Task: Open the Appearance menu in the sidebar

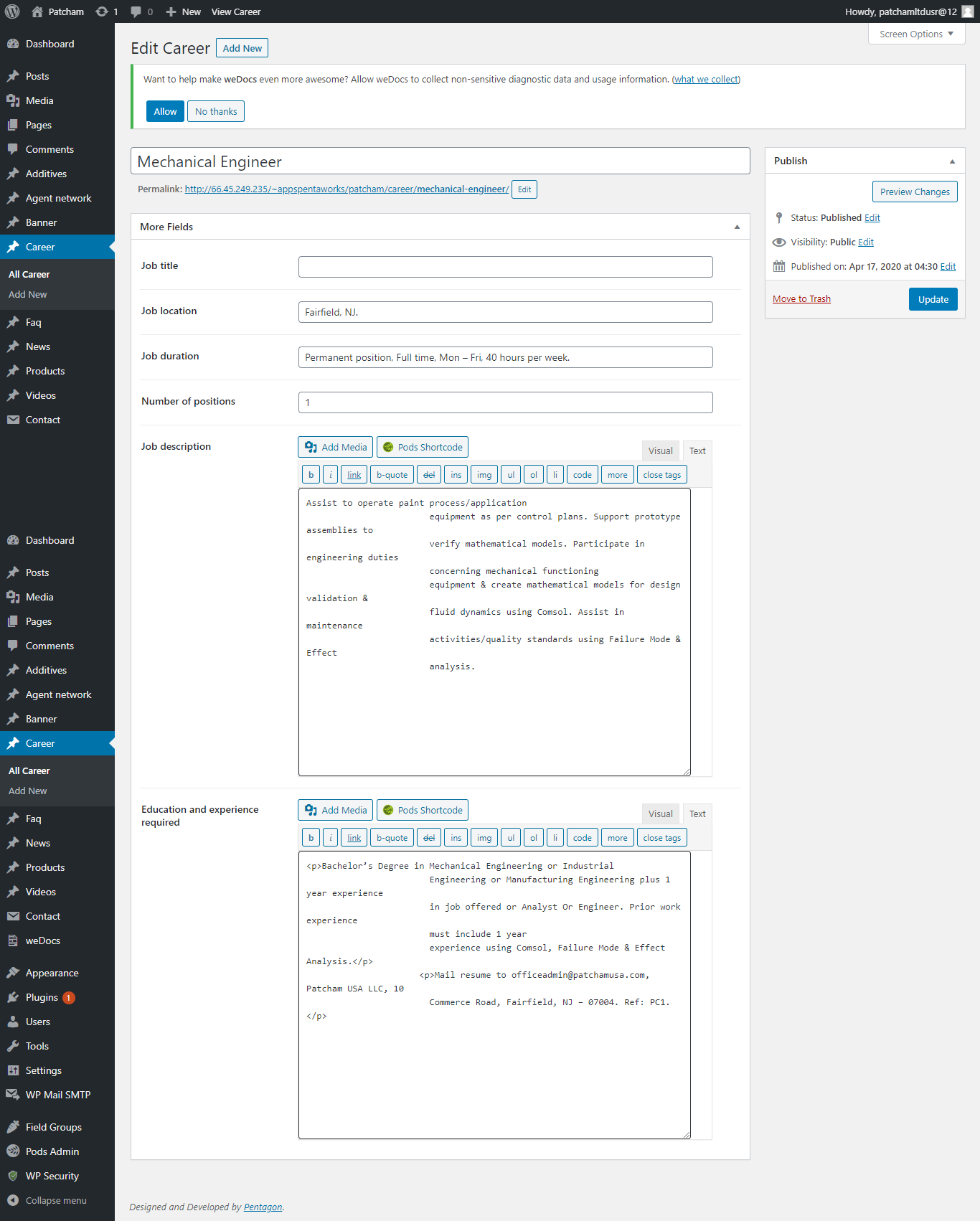Action: pos(52,973)
